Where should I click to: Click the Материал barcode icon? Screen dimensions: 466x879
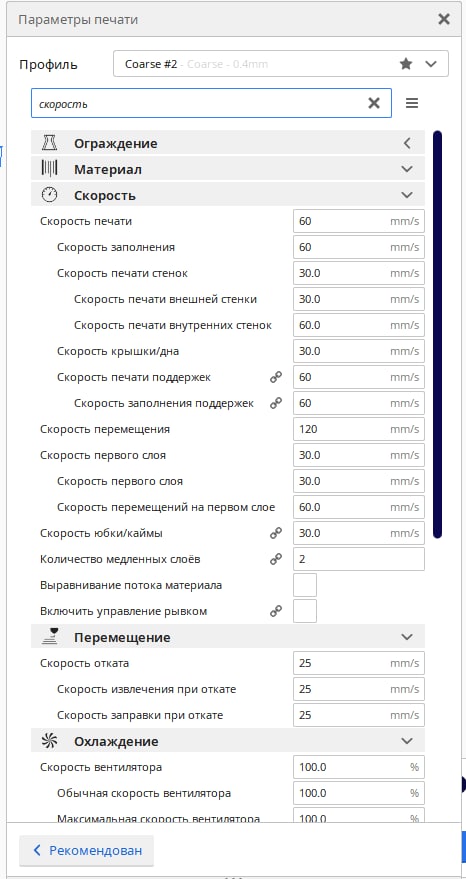click(x=50, y=169)
